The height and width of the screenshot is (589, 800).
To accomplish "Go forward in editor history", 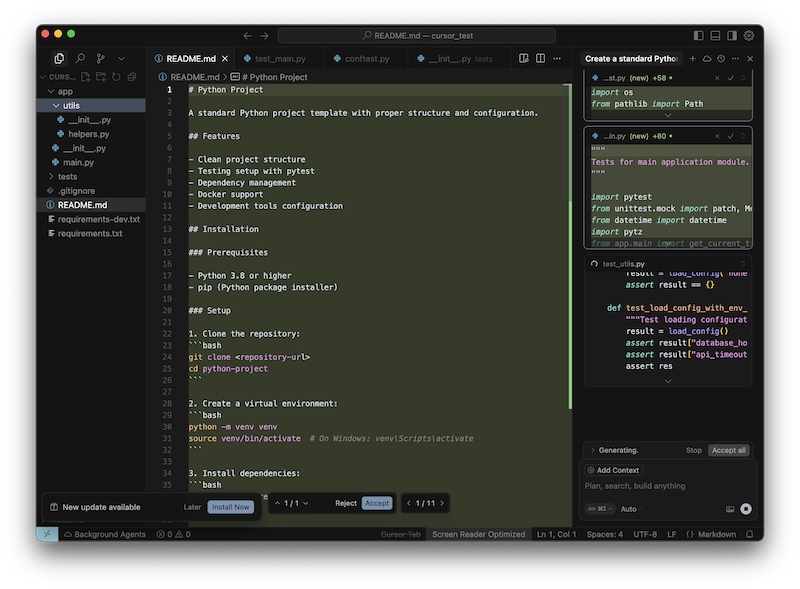I will [264, 36].
